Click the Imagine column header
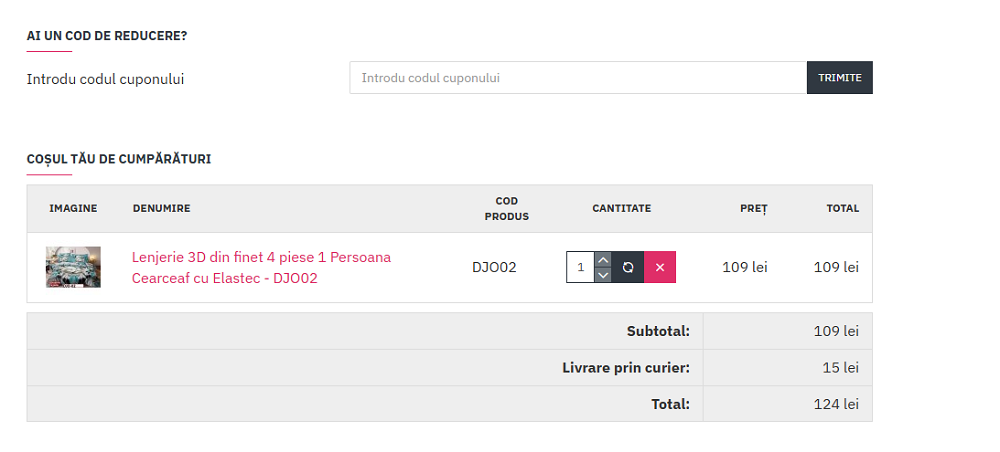This screenshot has width=1000, height=452. 73,208
